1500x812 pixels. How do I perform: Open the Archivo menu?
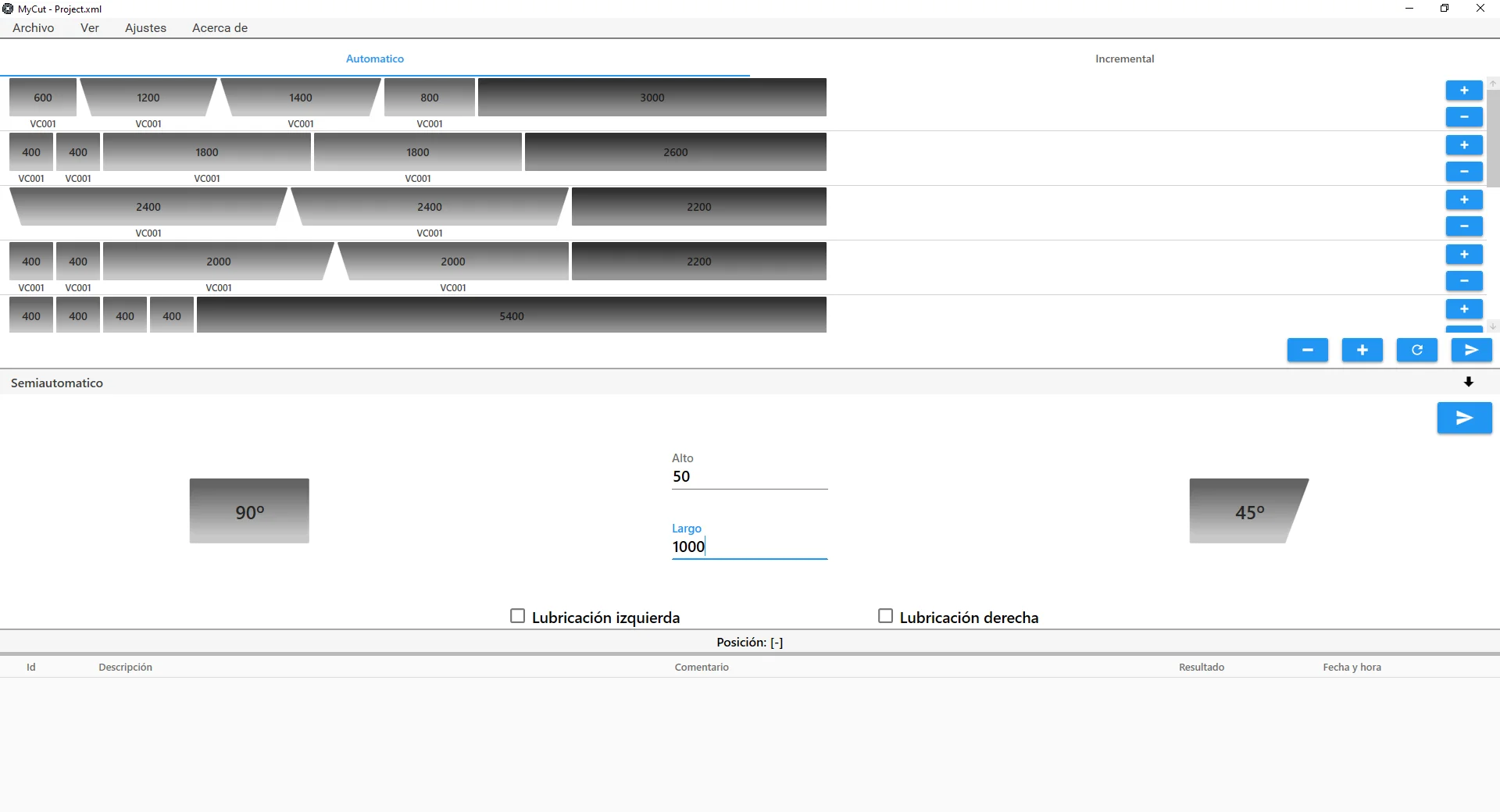click(x=34, y=28)
